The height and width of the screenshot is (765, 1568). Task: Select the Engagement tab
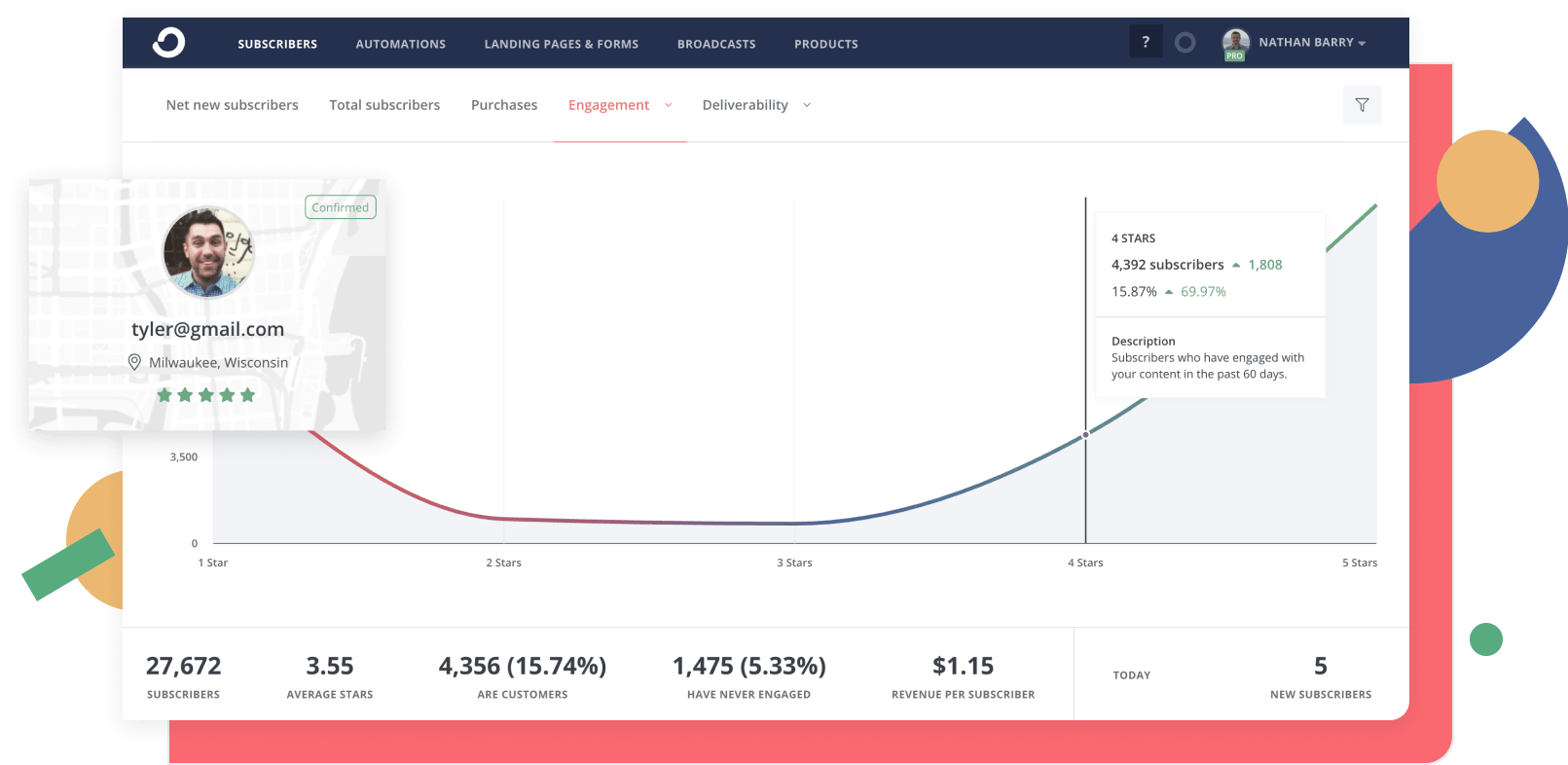[608, 105]
